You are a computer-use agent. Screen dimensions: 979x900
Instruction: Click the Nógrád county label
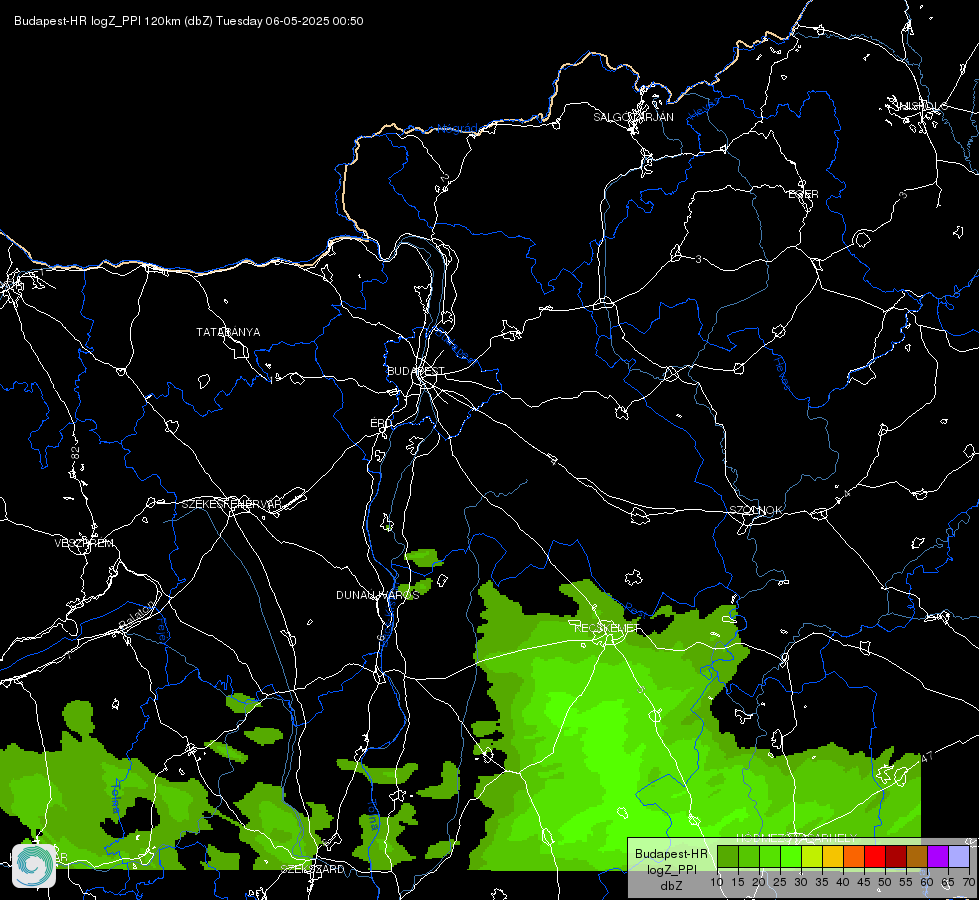point(458,128)
